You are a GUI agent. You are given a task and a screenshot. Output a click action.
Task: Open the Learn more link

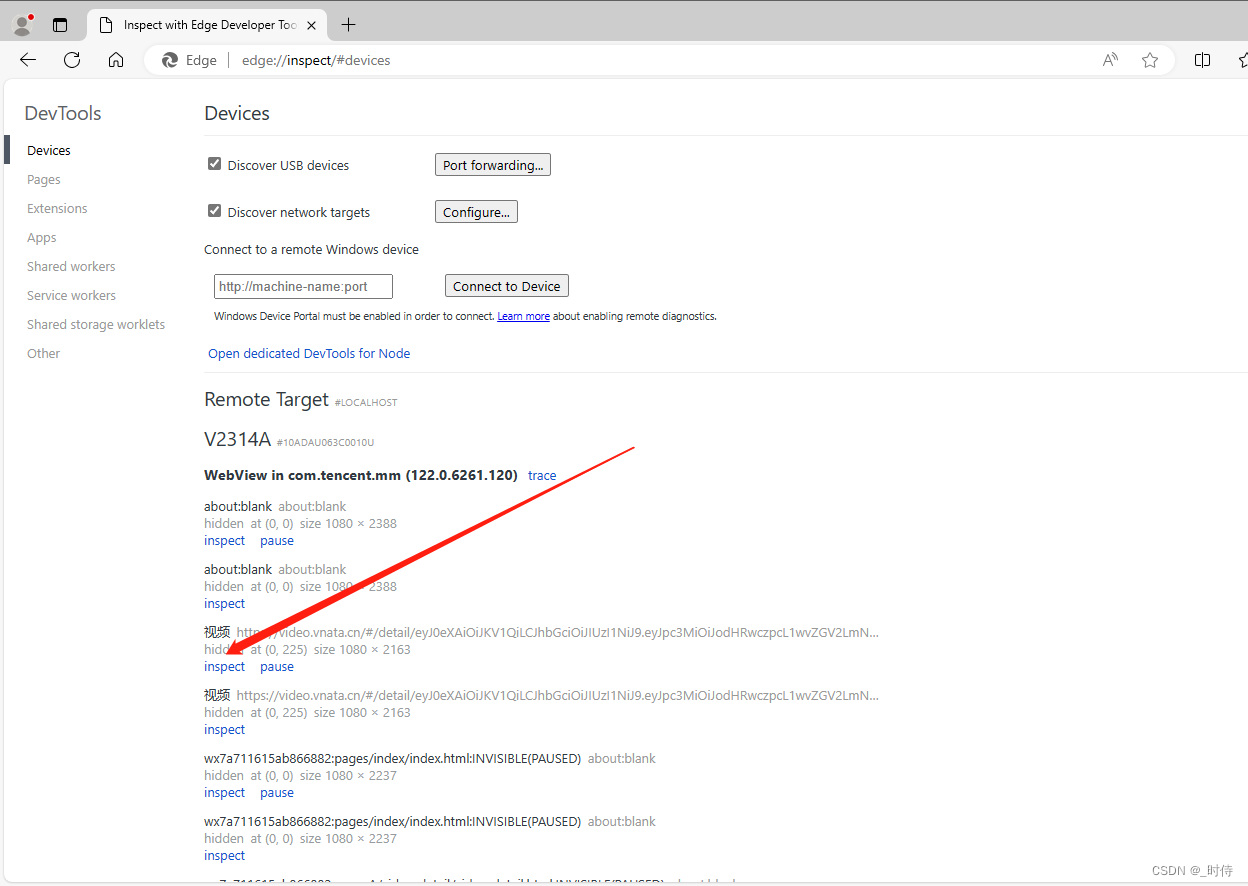tap(524, 316)
